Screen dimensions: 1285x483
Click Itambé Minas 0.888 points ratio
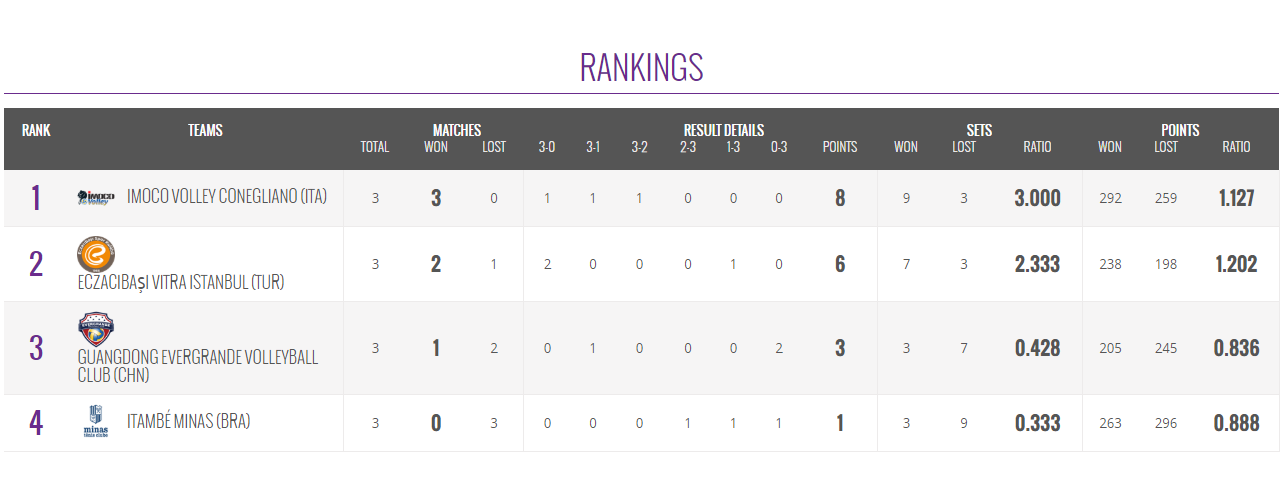coord(1236,423)
